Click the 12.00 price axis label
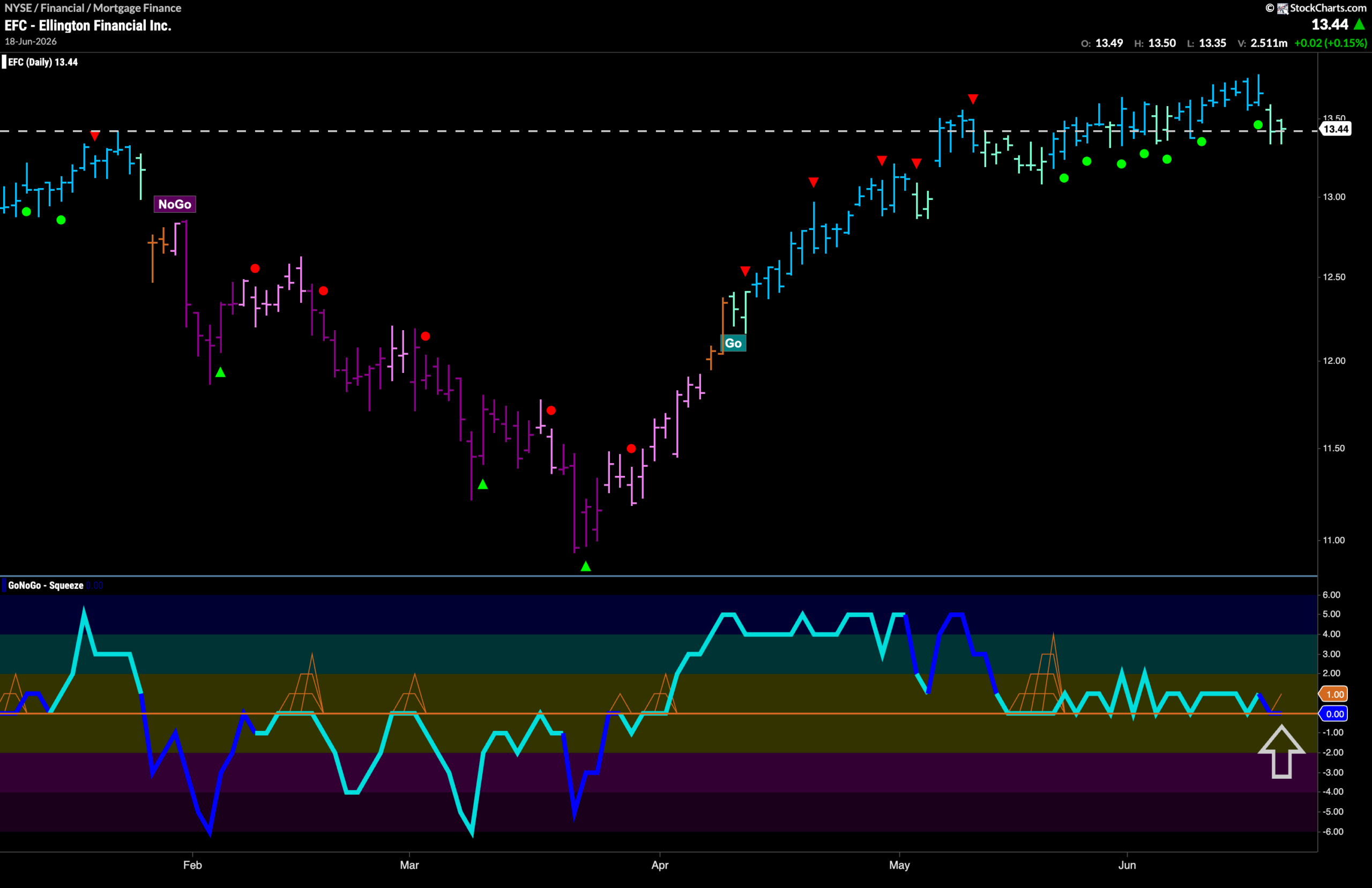 tap(1334, 361)
